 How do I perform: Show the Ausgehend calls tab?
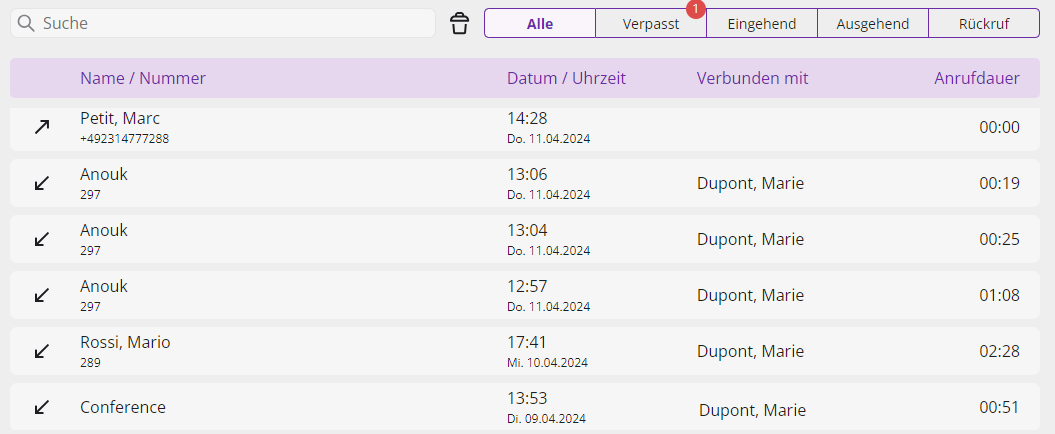pyautogui.click(x=873, y=24)
